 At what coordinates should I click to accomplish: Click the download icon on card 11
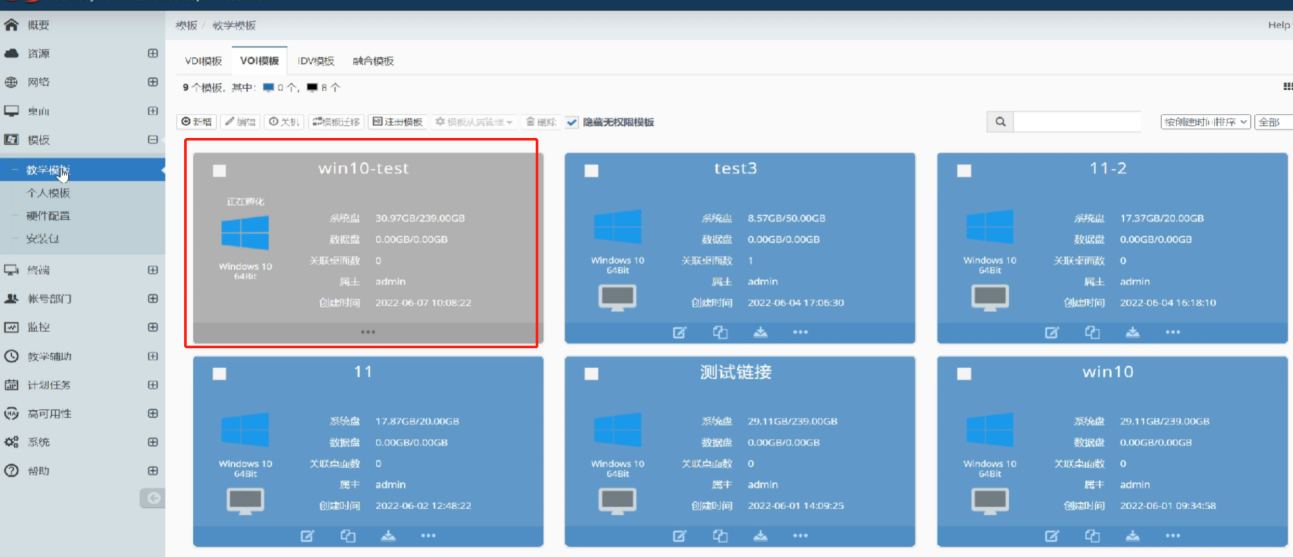coord(388,536)
